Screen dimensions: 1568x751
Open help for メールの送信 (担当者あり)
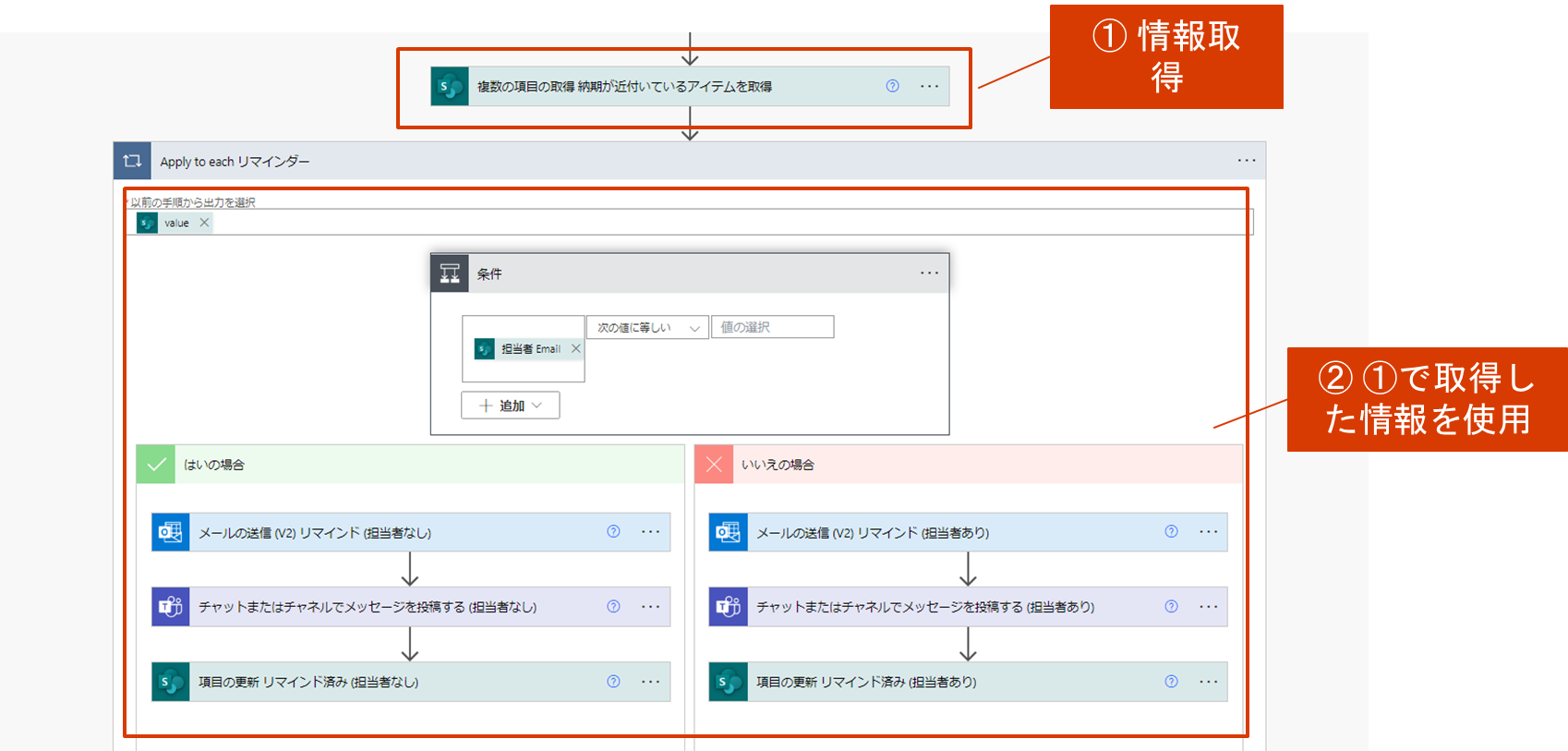click(x=1171, y=531)
